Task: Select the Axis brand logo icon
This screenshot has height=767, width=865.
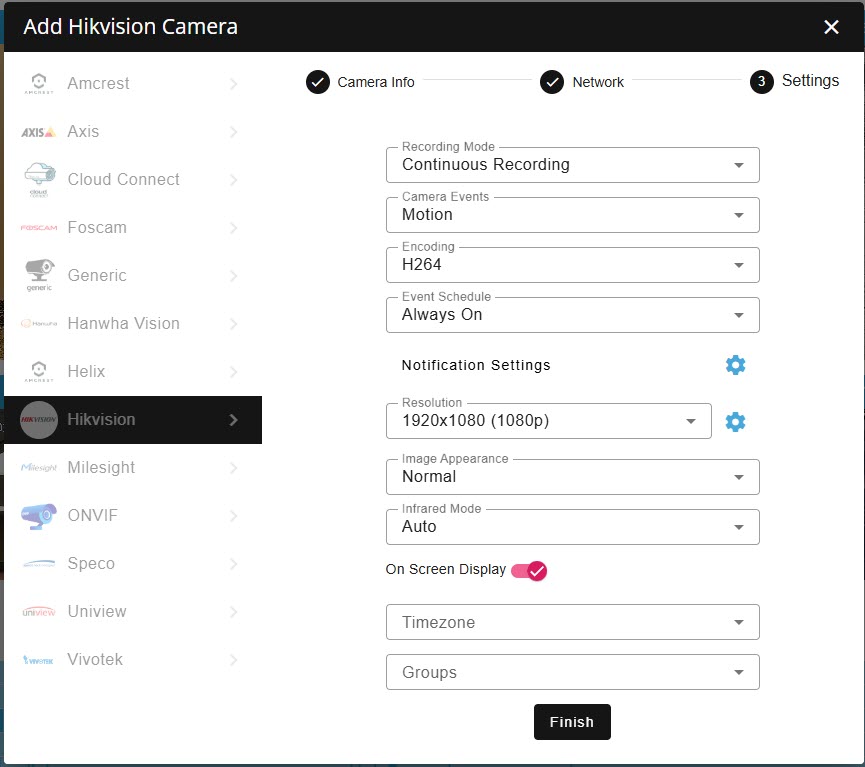Action: [39, 132]
